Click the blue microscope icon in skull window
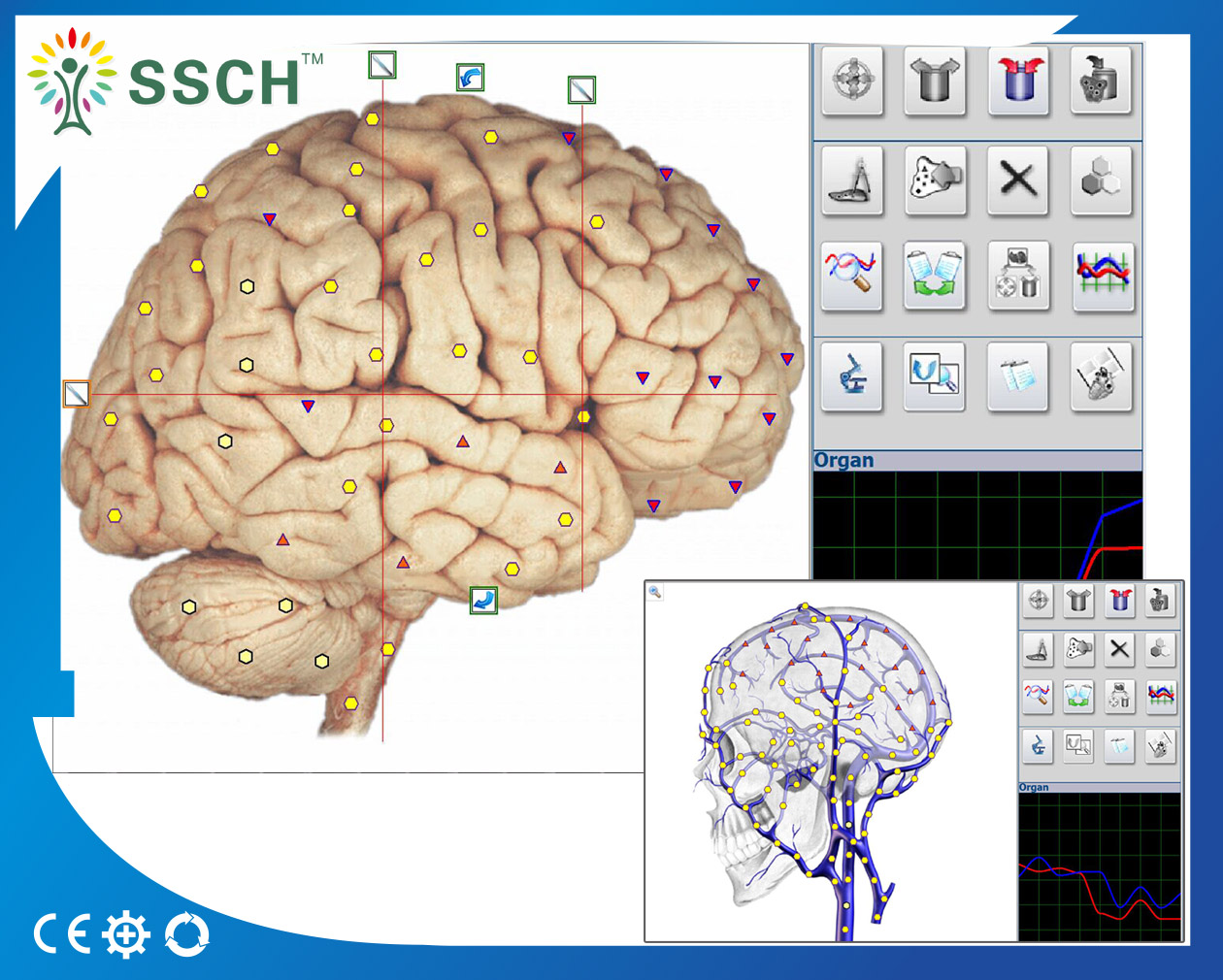 click(x=1039, y=746)
